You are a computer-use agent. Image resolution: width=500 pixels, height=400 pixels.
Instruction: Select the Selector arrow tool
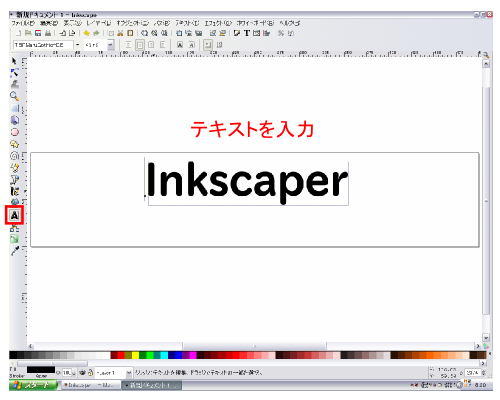click(x=14, y=61)
